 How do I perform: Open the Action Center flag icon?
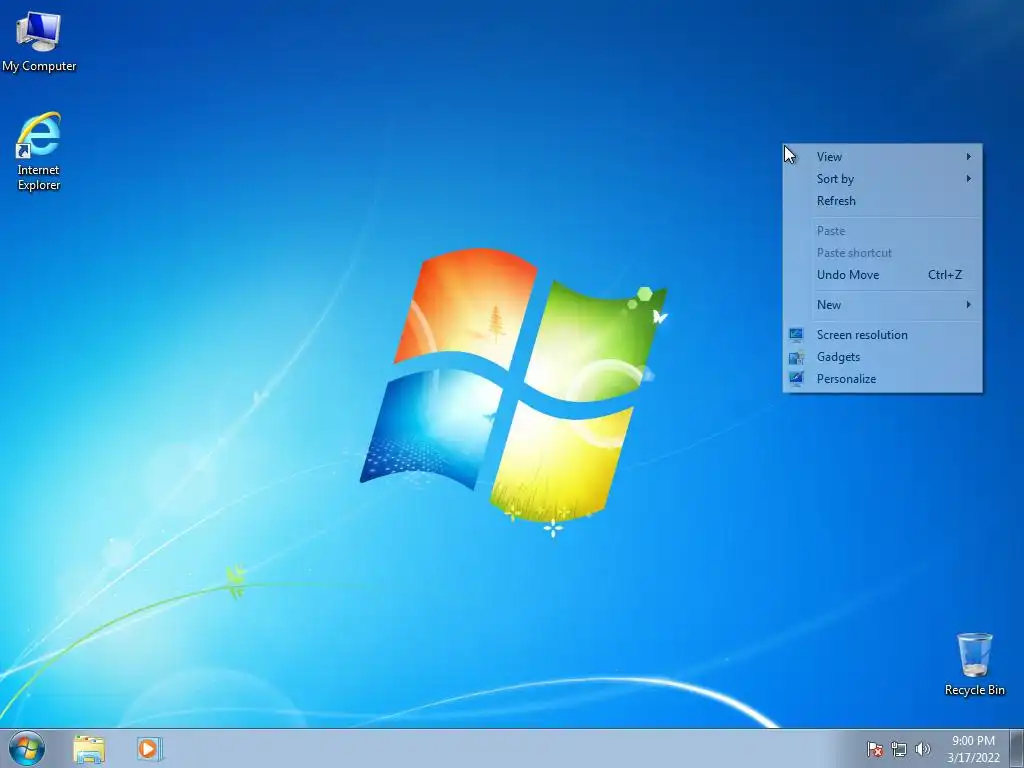click(874, 749)
